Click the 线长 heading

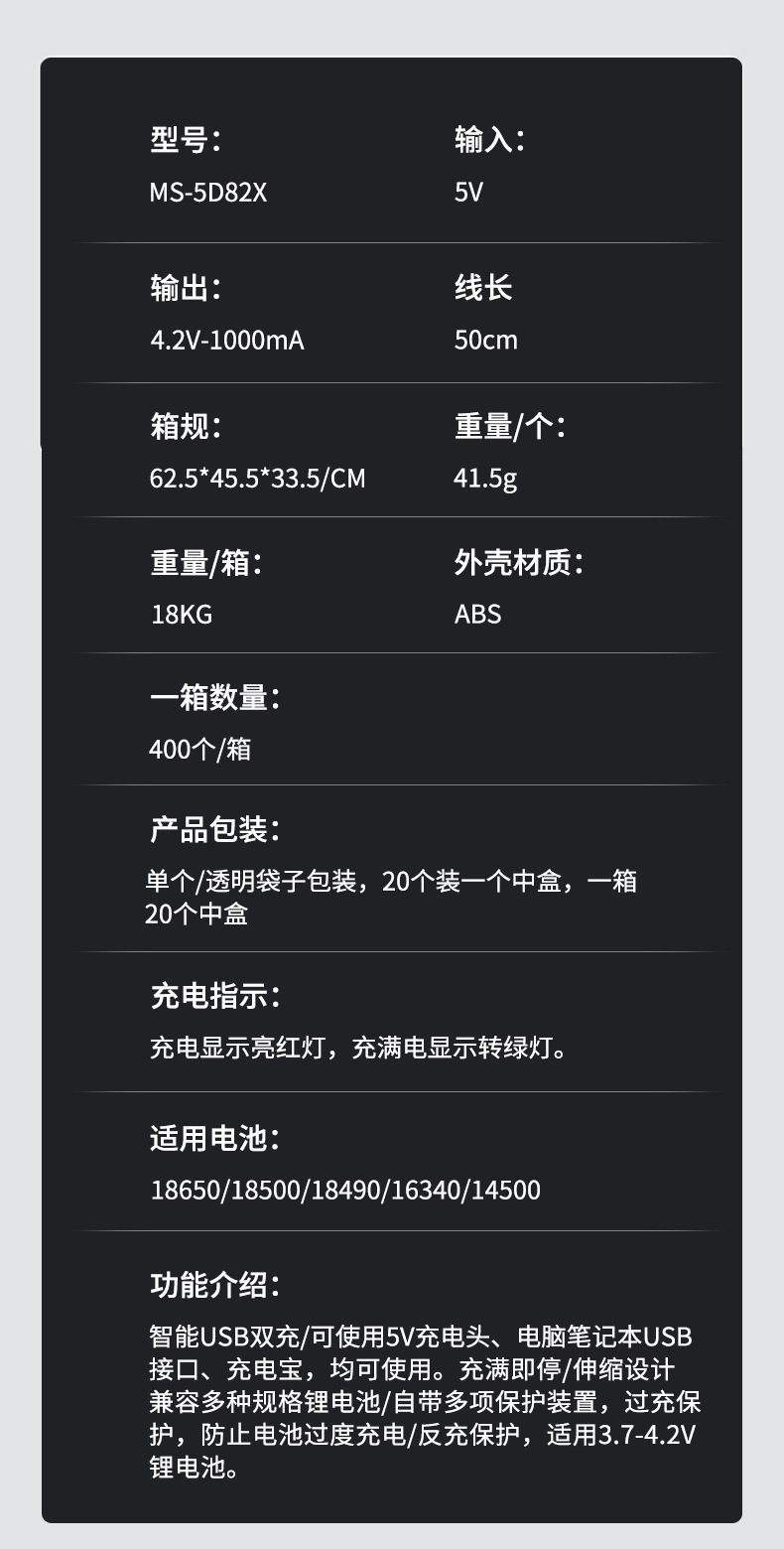coord(483,288)
